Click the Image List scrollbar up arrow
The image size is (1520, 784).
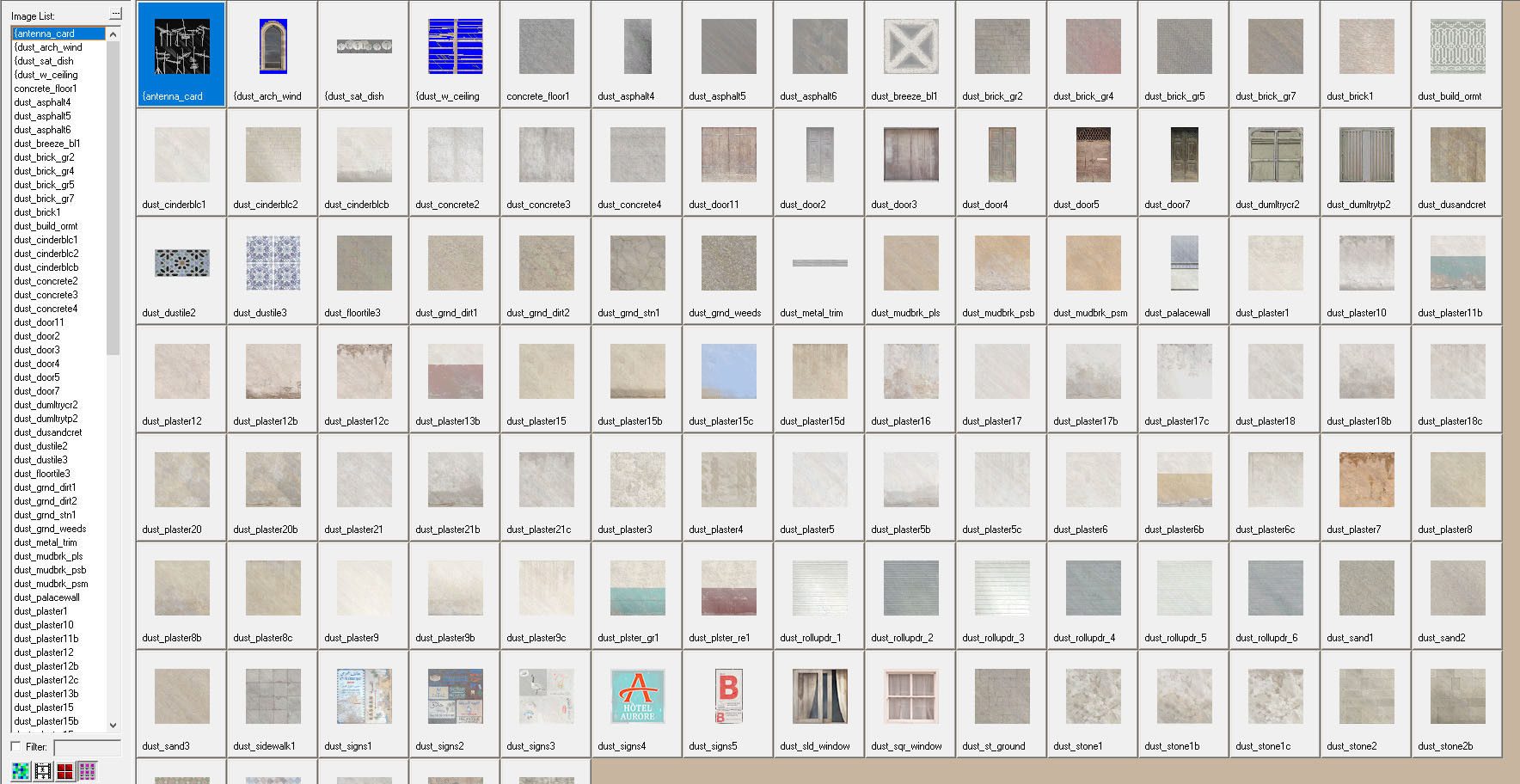[x=113, y=33]
